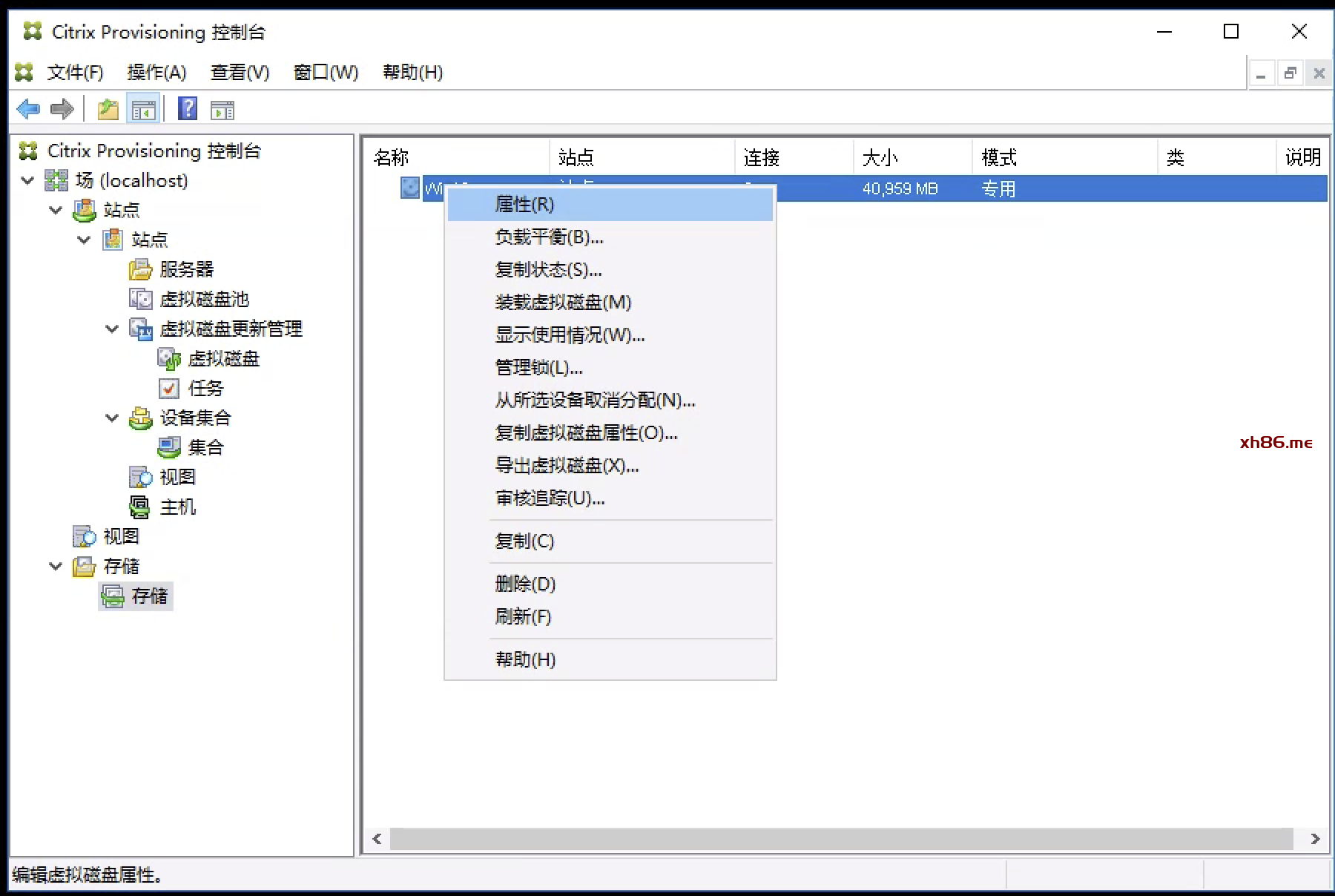This screenshot has height=896, width=1335.
Task: Choose 负载平衡(B)... in context menu
Action: 610,237
